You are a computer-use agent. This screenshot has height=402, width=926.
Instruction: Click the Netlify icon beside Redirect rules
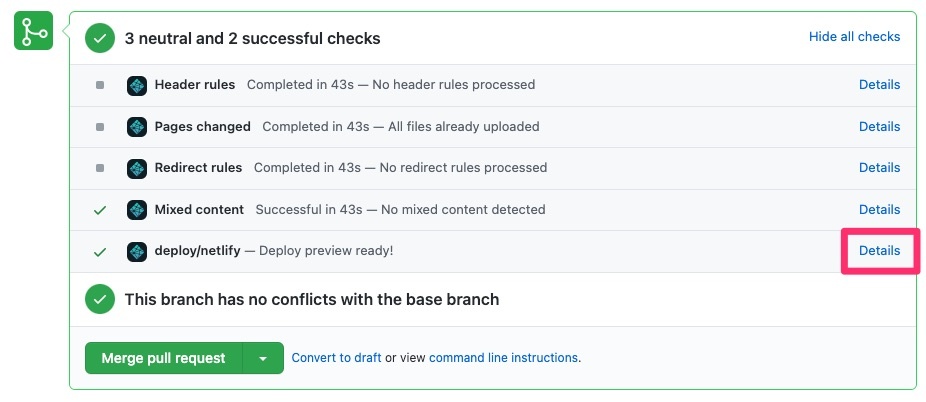[x=137, y=168]
